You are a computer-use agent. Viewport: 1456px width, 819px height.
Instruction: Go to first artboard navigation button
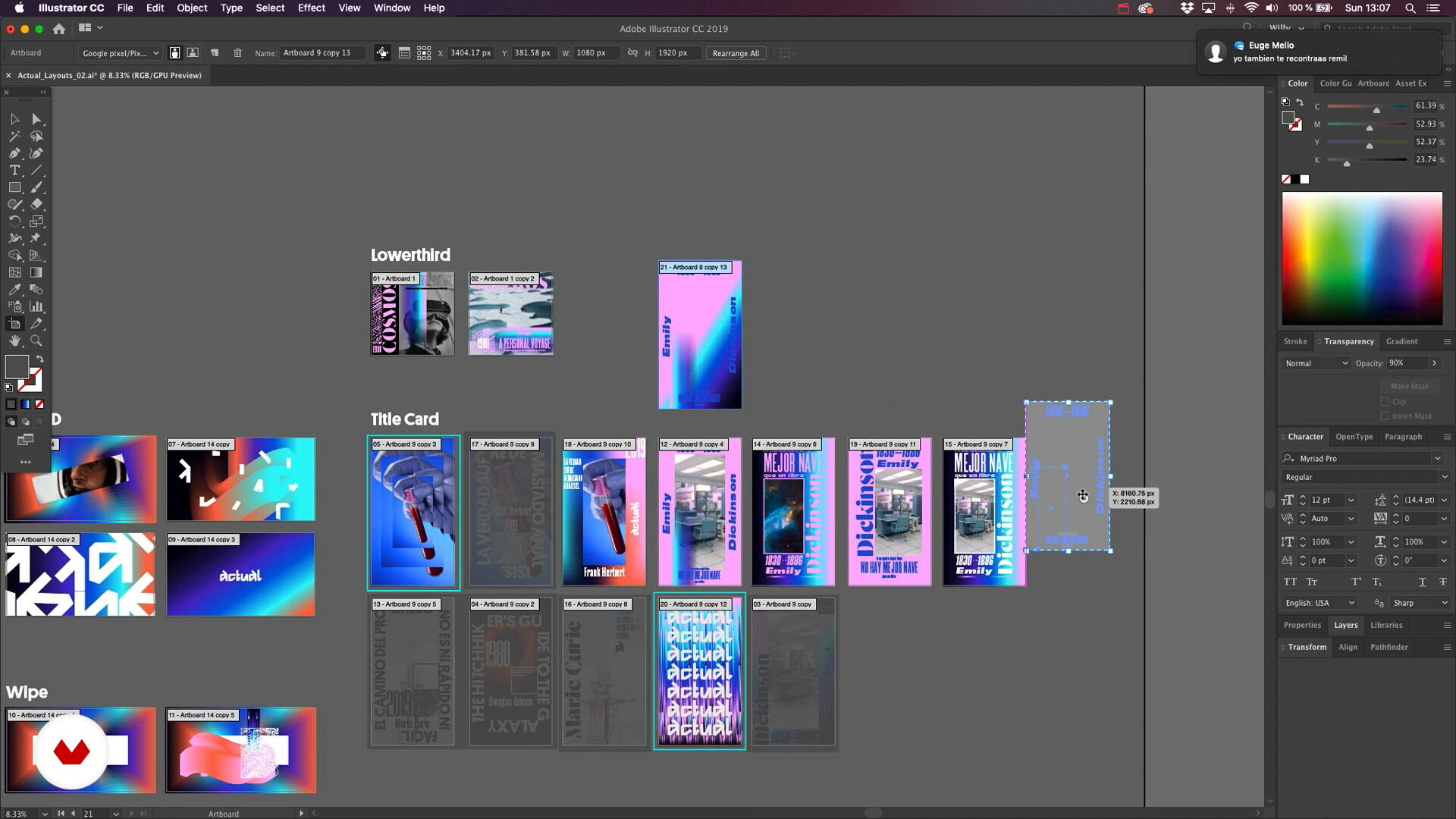61,814
